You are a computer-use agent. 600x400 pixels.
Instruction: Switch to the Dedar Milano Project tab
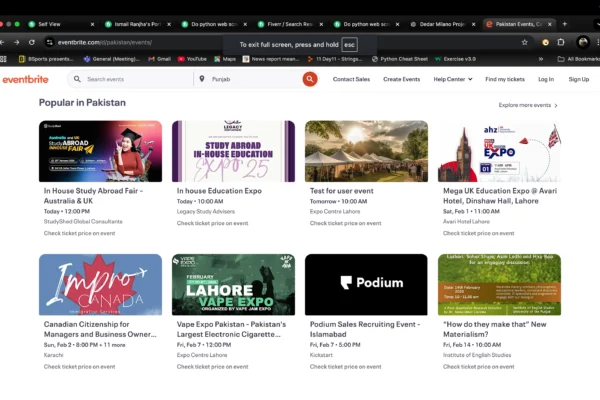click(x=443, y=24)
